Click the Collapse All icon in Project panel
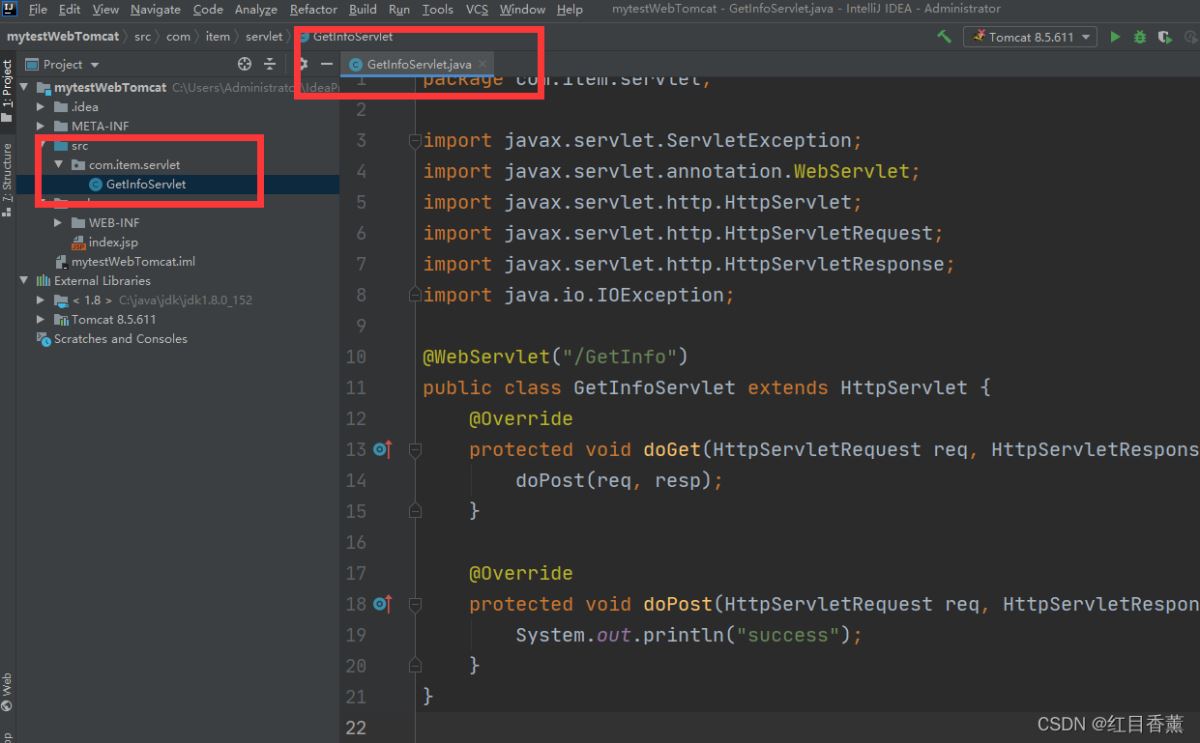 click(x=270, y=64)
